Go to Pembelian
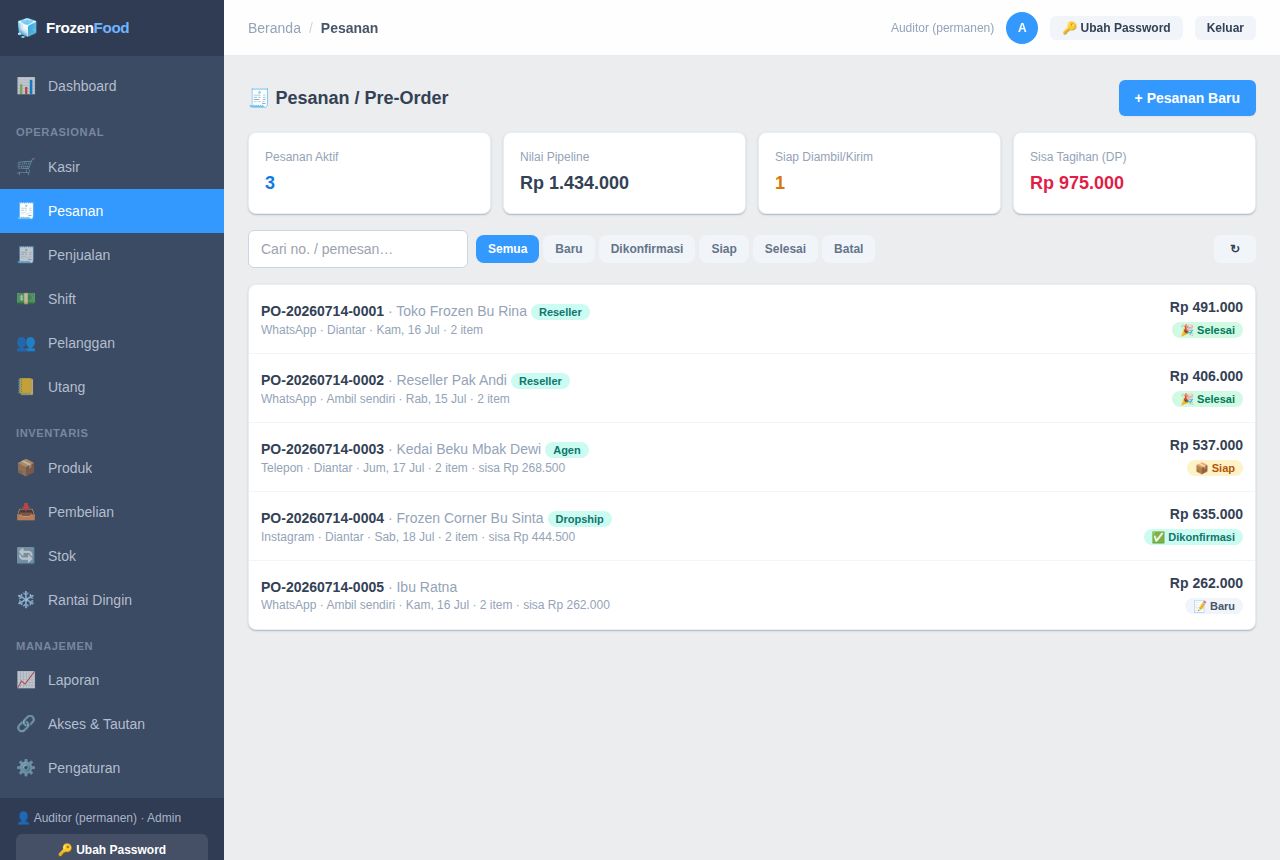This screenshot has height=860, width=1280. pyautogui.click(x=112, y=512)
